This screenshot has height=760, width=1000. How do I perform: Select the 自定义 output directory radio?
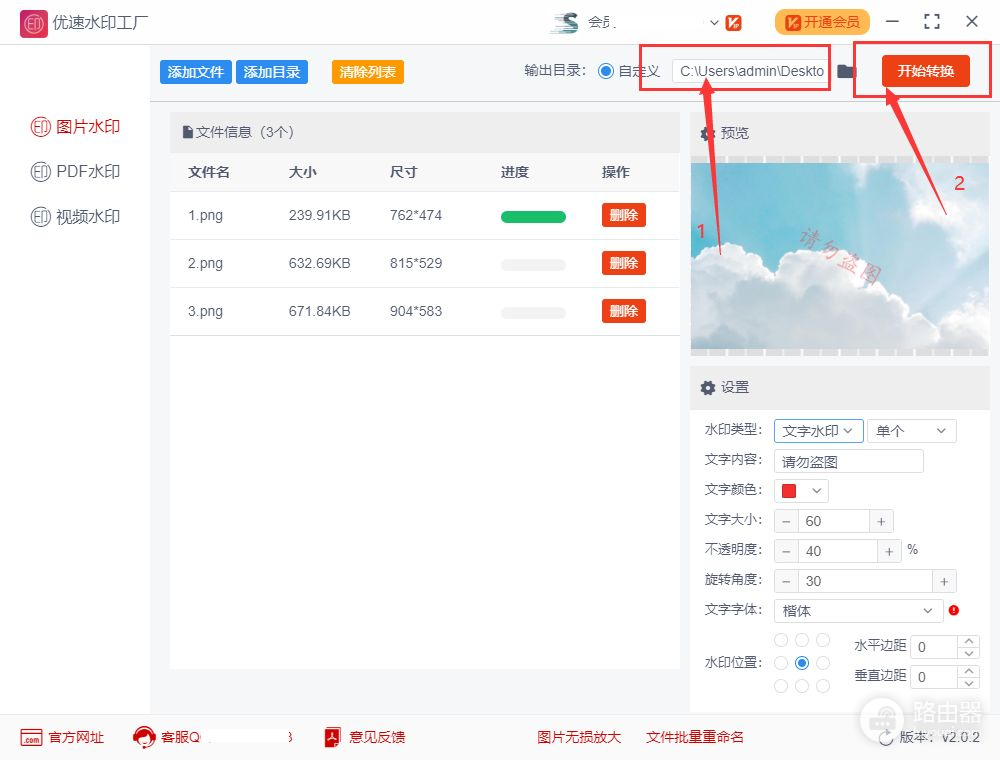[605, 71]
